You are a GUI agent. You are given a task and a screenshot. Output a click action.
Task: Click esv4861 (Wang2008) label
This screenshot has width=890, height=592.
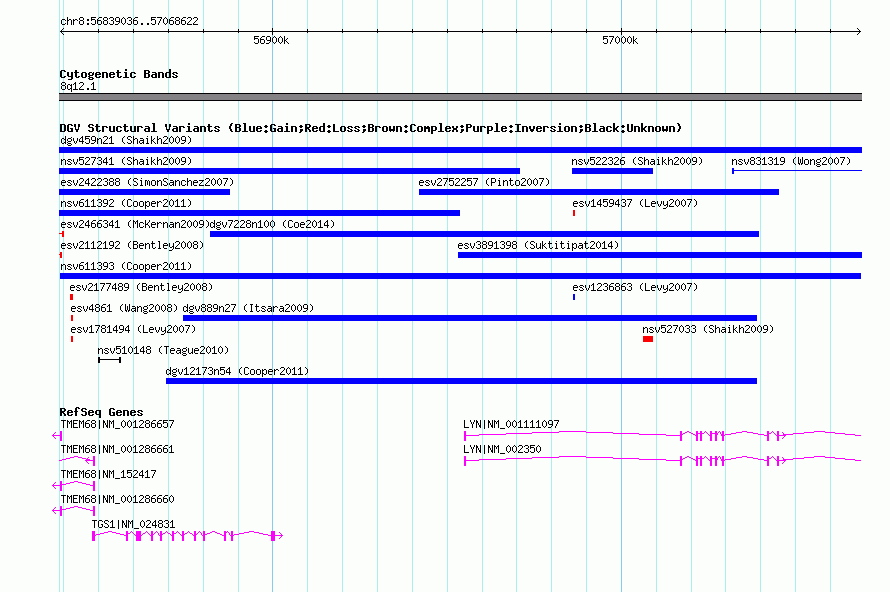click(124, 308)
